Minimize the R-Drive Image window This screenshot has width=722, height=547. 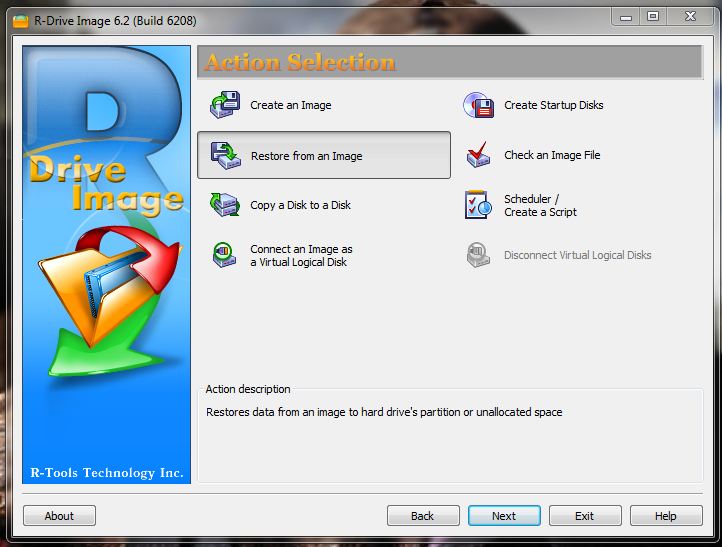click(626, 16)
